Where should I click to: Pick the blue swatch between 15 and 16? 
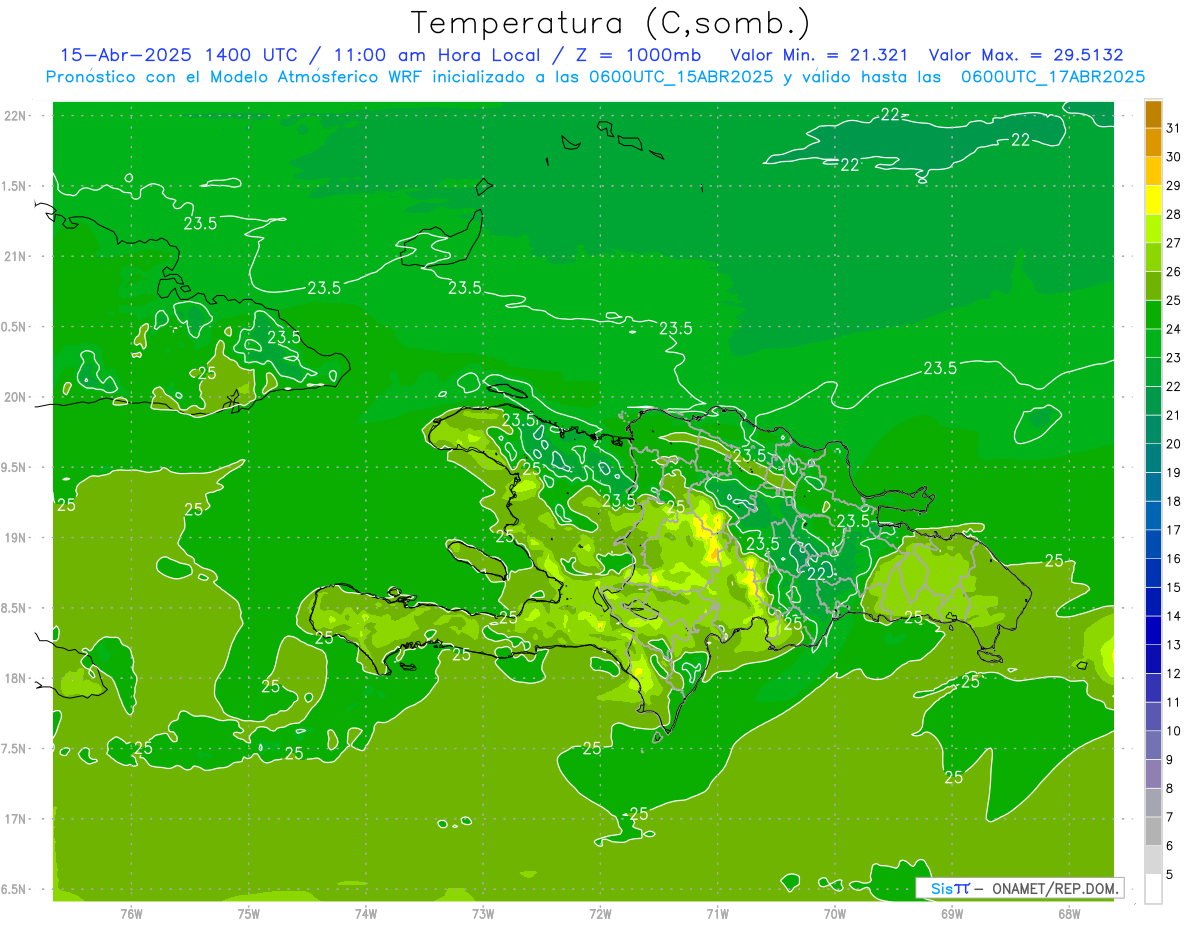tap(1153, 573)
